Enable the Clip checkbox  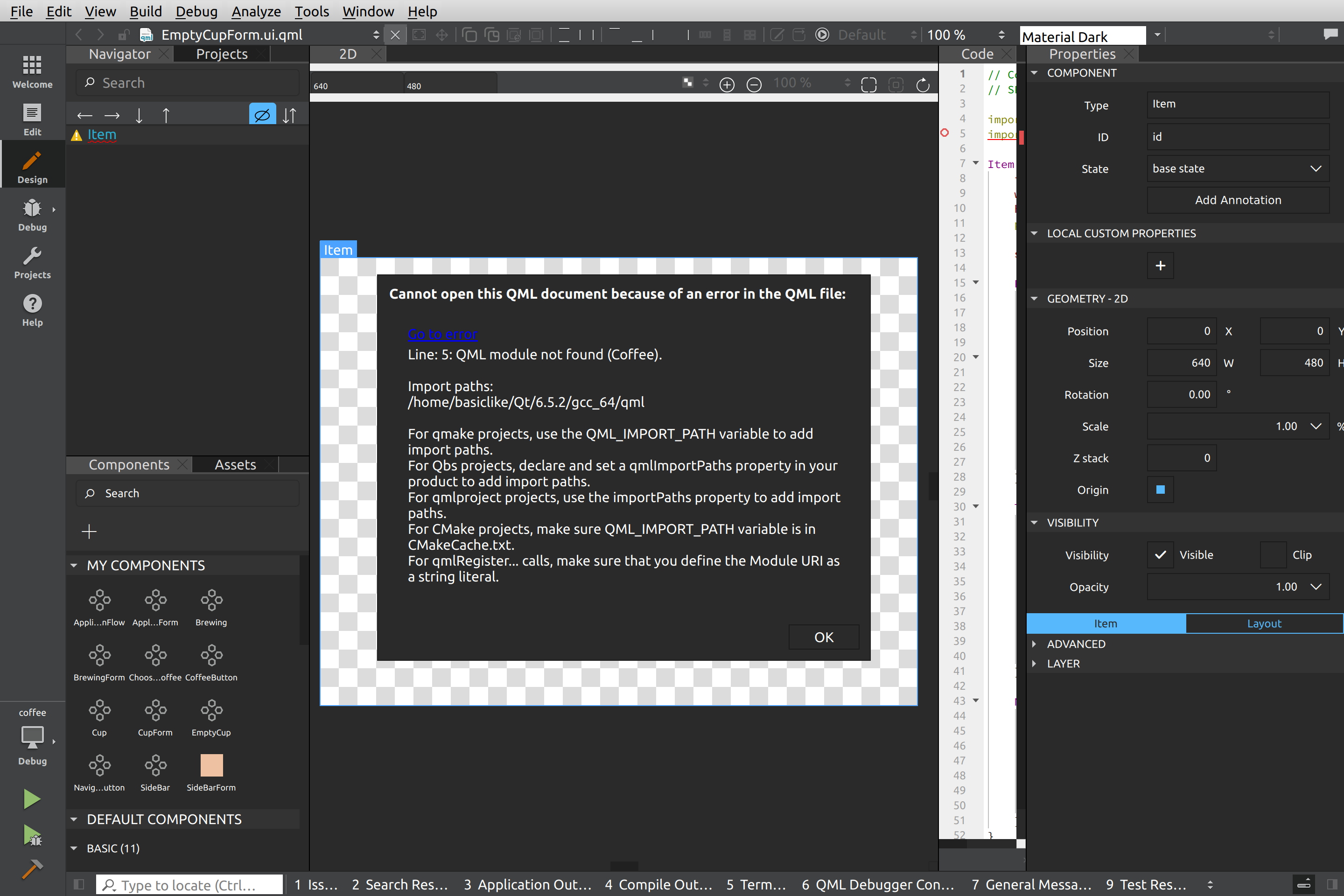click(x=1273, y=554)
